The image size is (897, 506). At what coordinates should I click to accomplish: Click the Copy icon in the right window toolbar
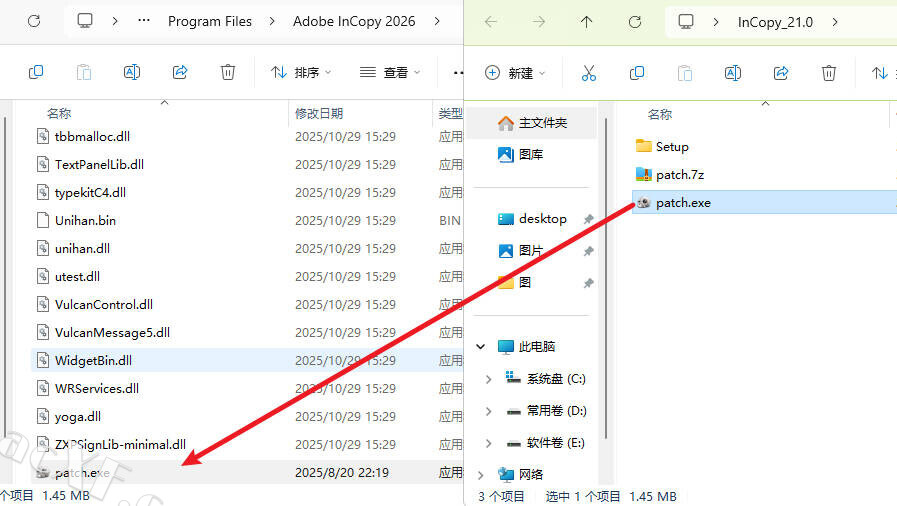(x=637, y=73)
